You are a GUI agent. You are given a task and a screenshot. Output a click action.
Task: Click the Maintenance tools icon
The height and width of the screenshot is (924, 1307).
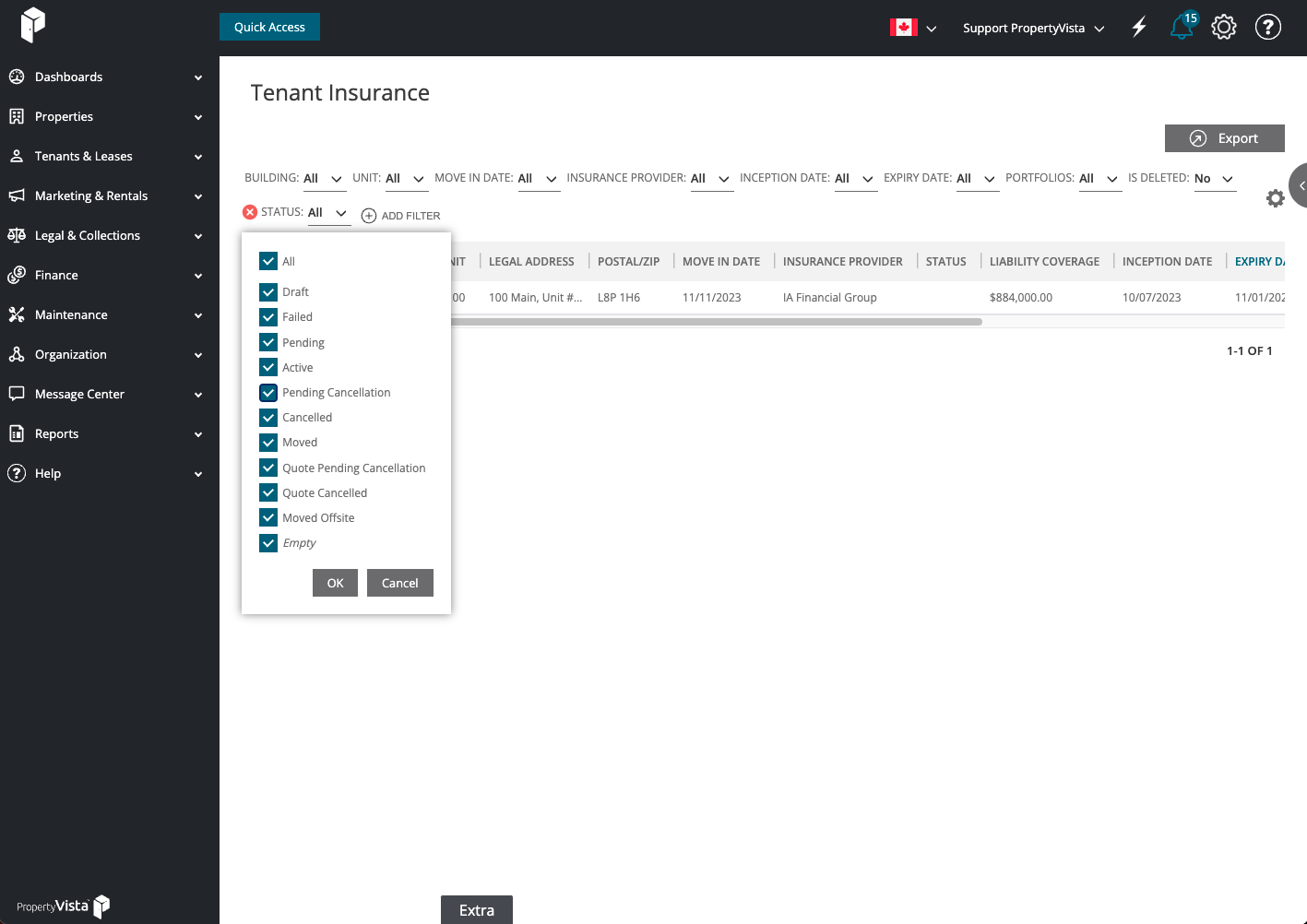(x=17, y=314)
